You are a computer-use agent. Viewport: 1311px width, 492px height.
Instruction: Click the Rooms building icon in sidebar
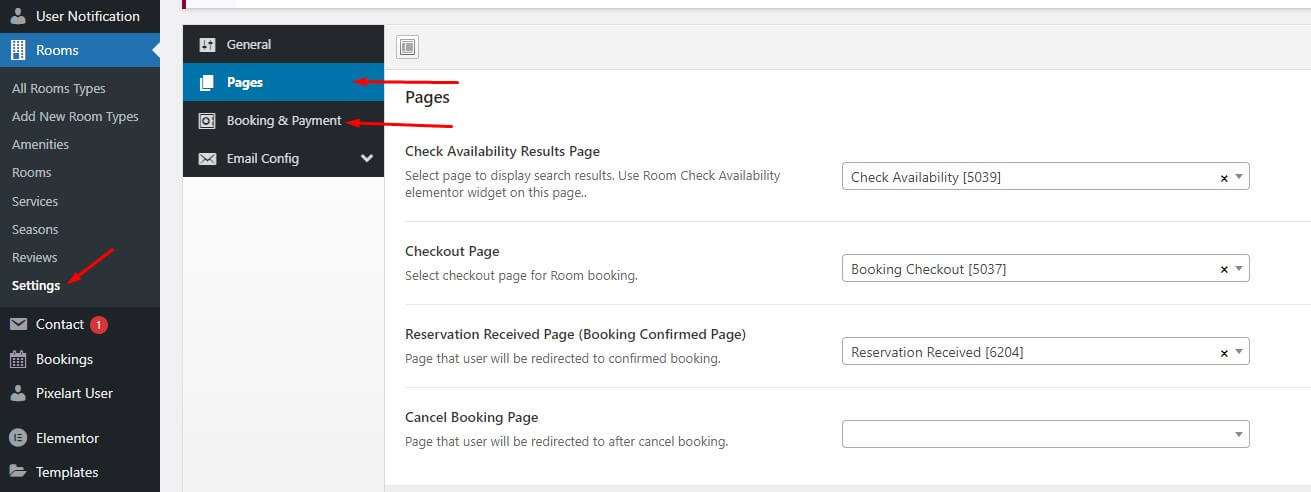click(x=18, y=50)
